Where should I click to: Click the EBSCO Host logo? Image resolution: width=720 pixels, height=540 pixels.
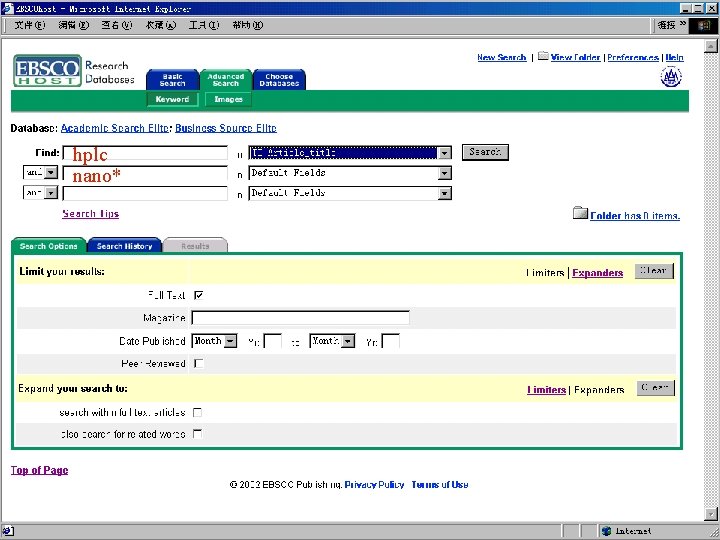click(x=47, y=70)
